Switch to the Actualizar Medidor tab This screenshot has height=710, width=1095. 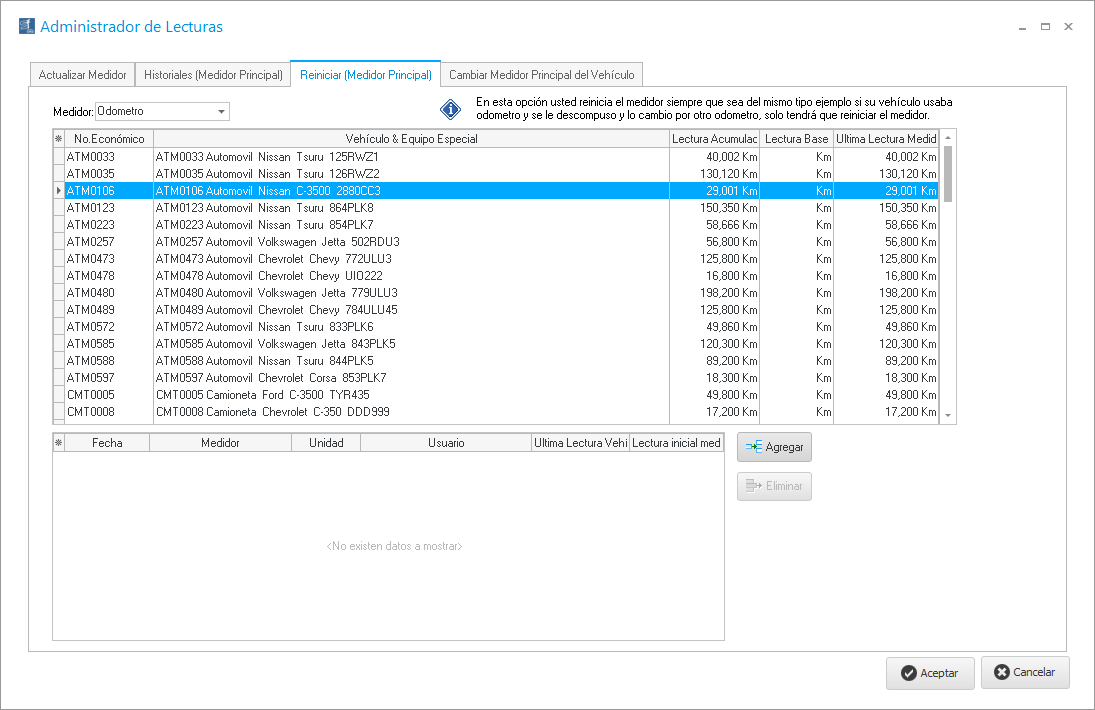[x=82, y=75]
